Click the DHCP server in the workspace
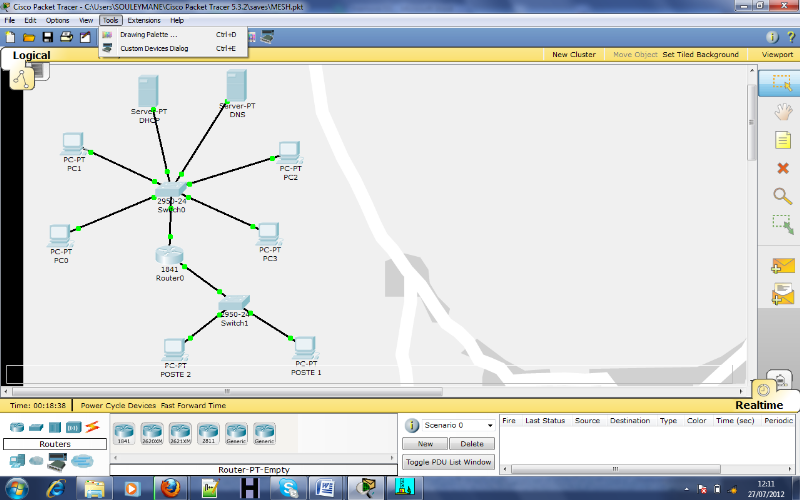This screenshot has width=800, height=500. 148,91
